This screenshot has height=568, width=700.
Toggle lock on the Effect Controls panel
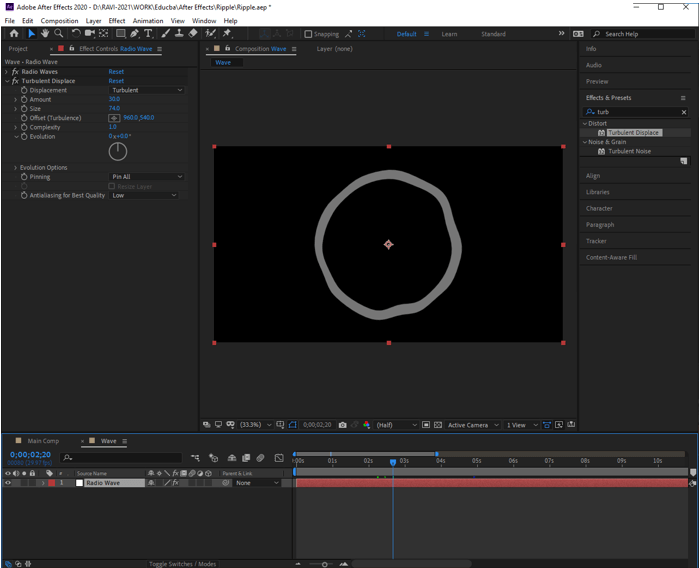point(71,48)
